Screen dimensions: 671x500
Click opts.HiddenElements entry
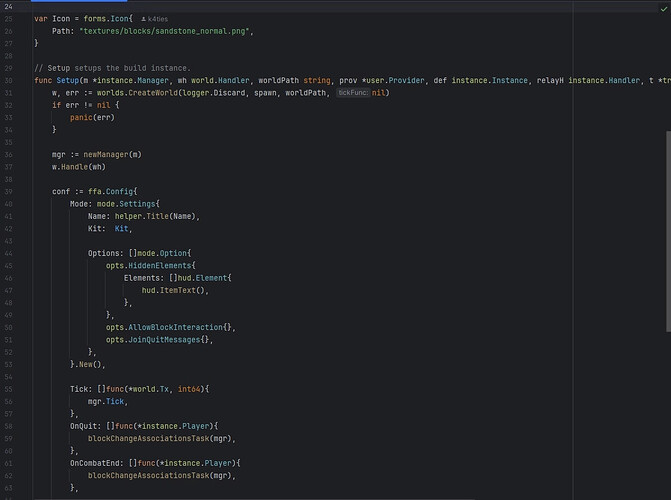point(151,265)
